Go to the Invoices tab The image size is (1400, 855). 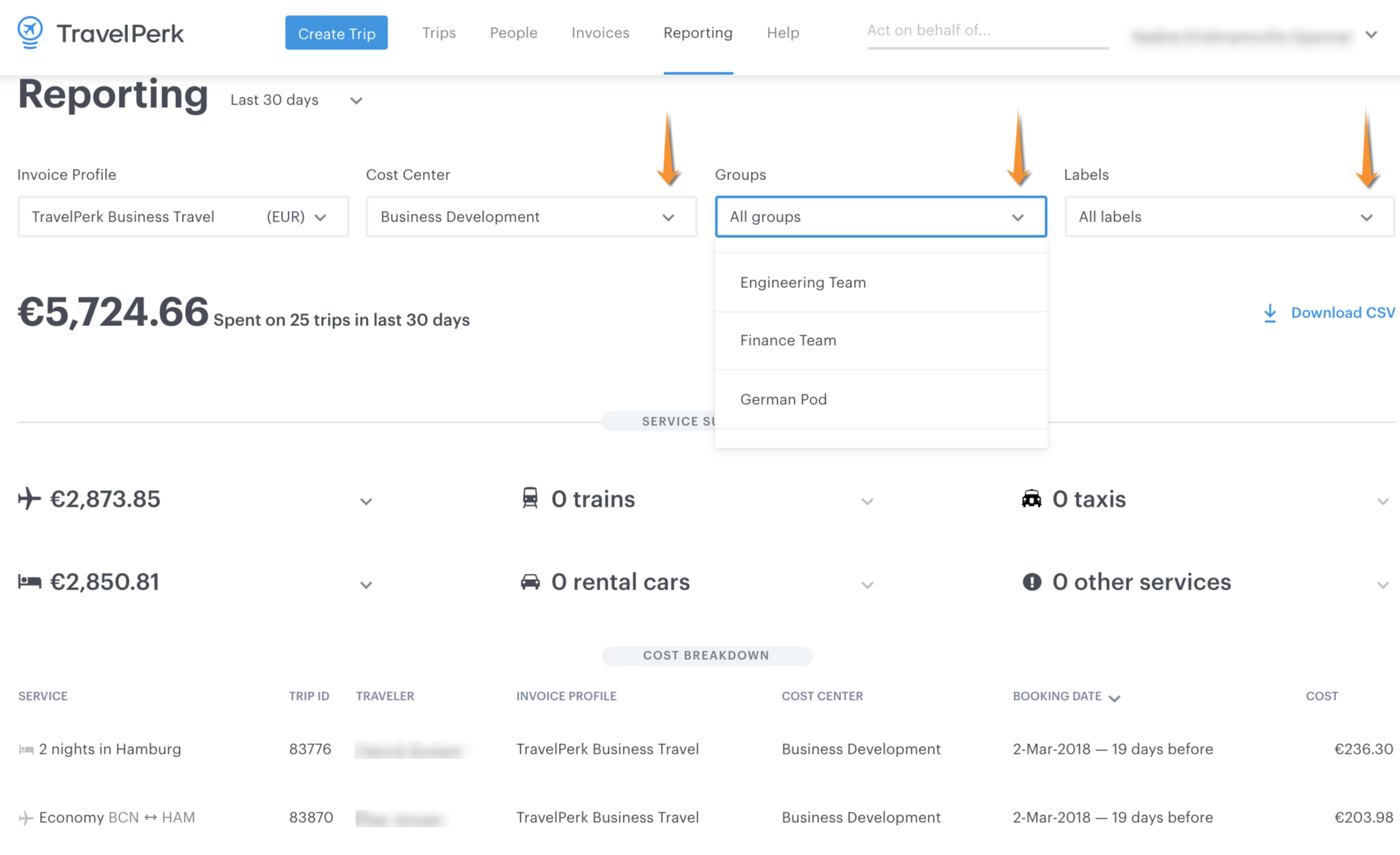[x=600, y=33]
